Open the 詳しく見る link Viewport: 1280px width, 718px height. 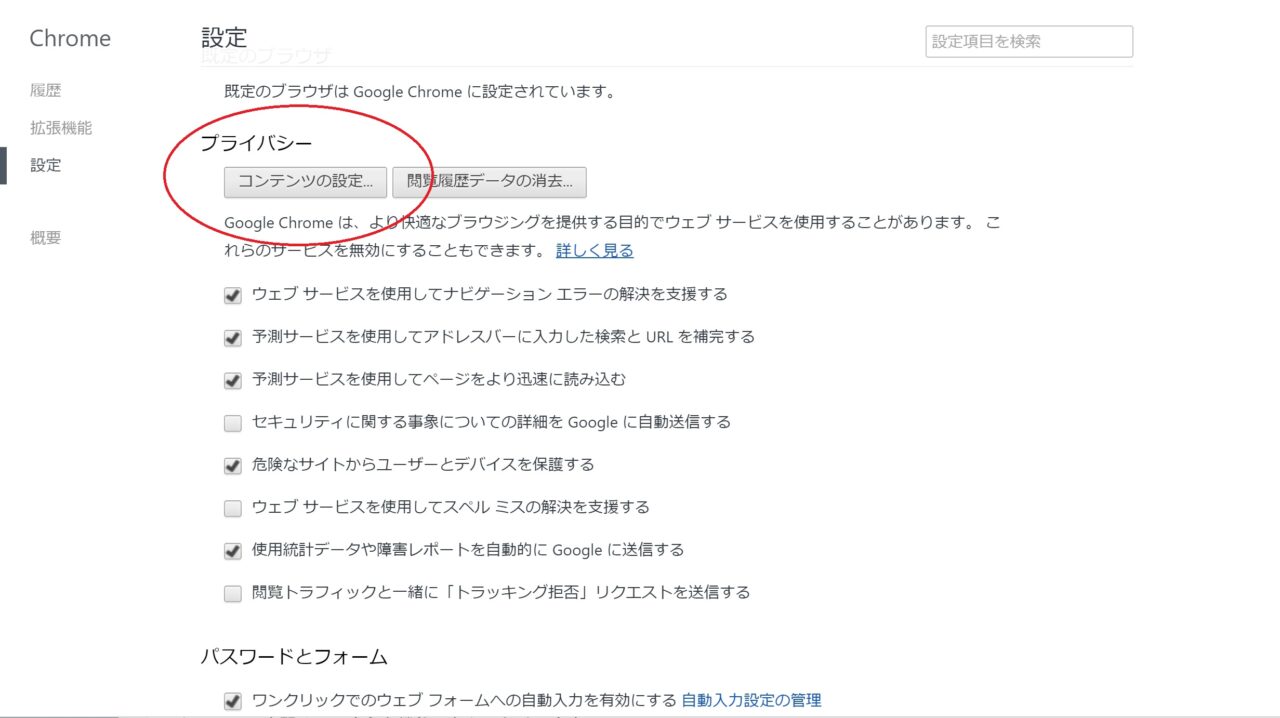pyautogui.click(x=594, y=250)
